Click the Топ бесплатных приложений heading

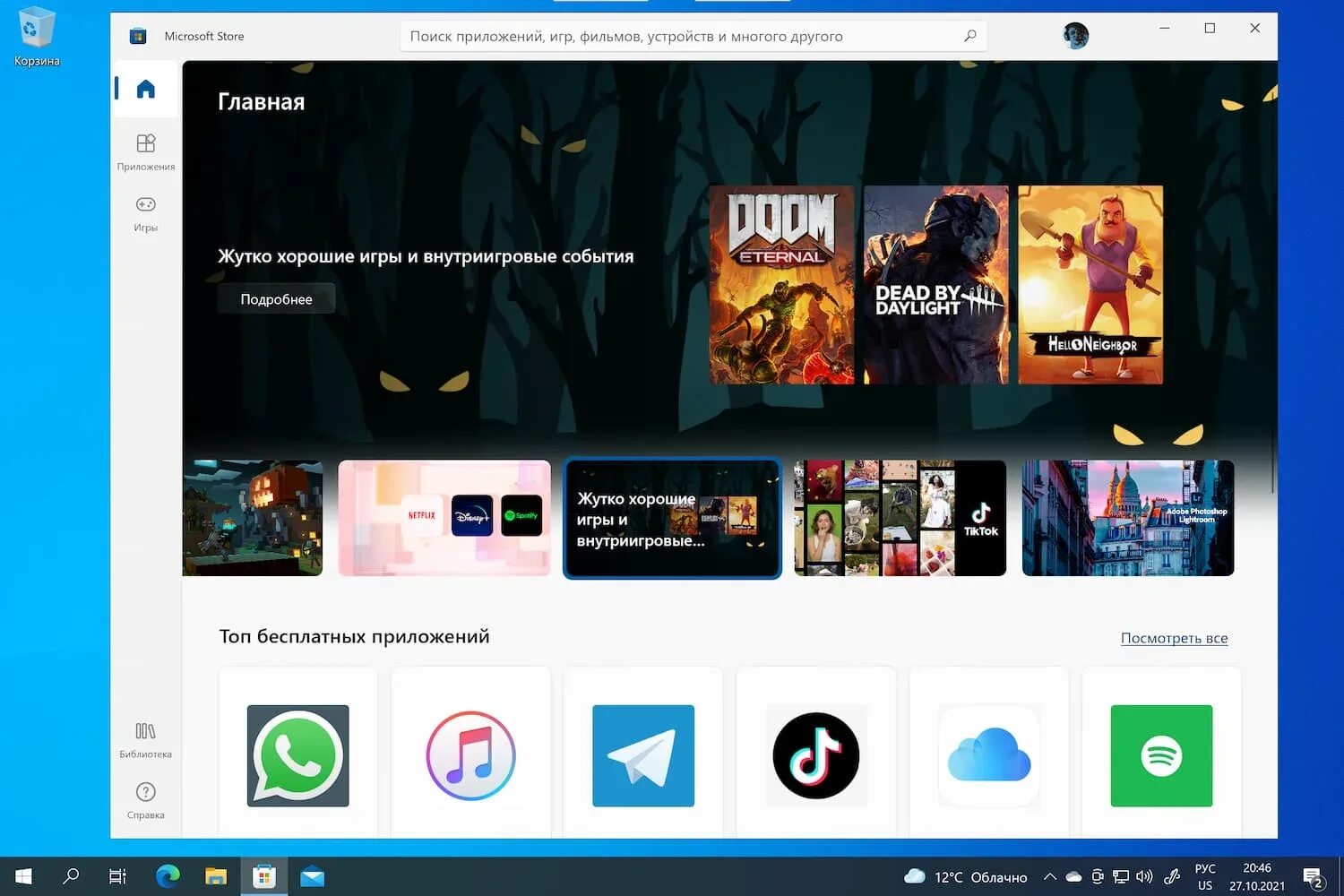click(354, 636)
